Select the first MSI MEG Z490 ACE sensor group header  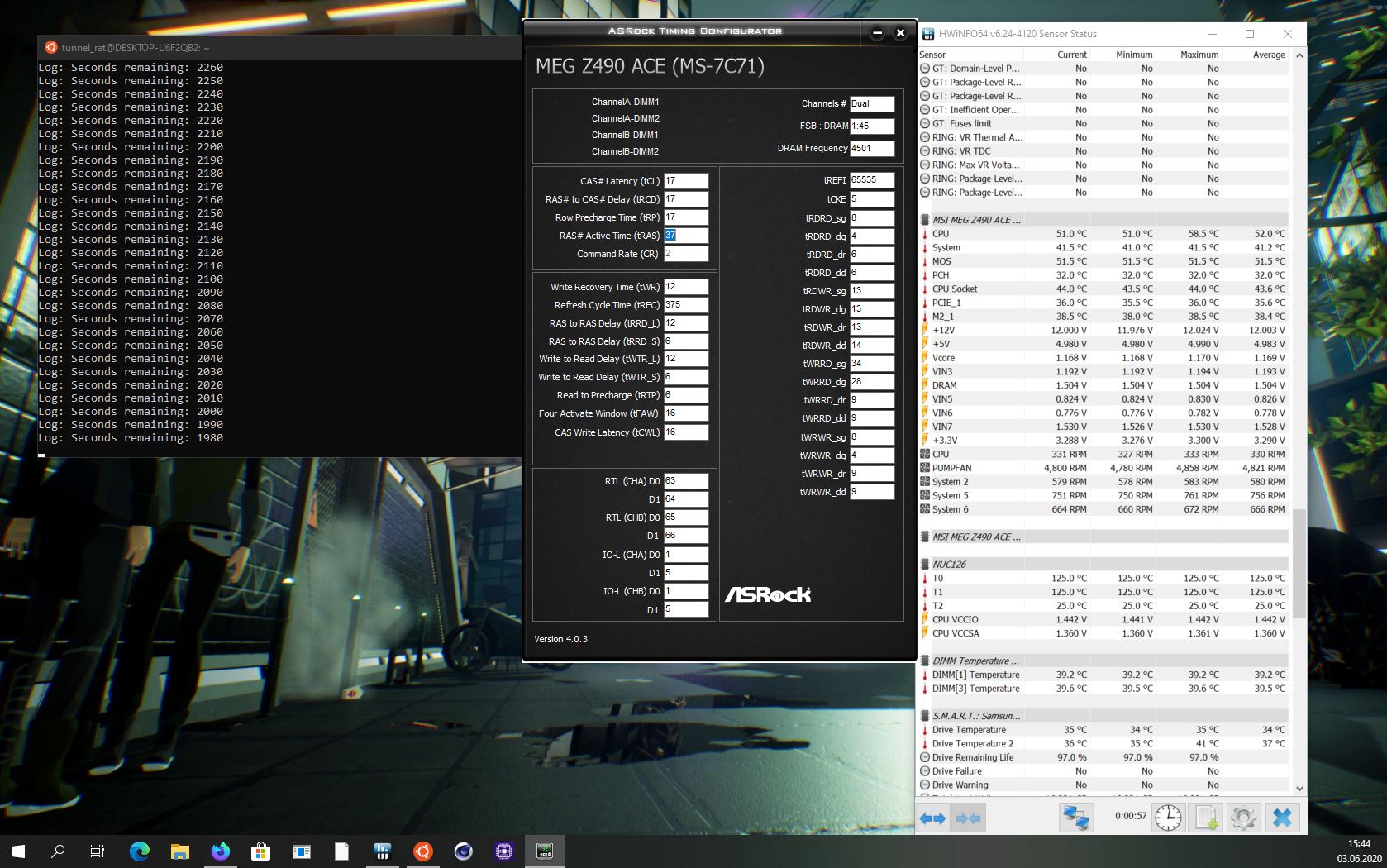coord(1103,220)
